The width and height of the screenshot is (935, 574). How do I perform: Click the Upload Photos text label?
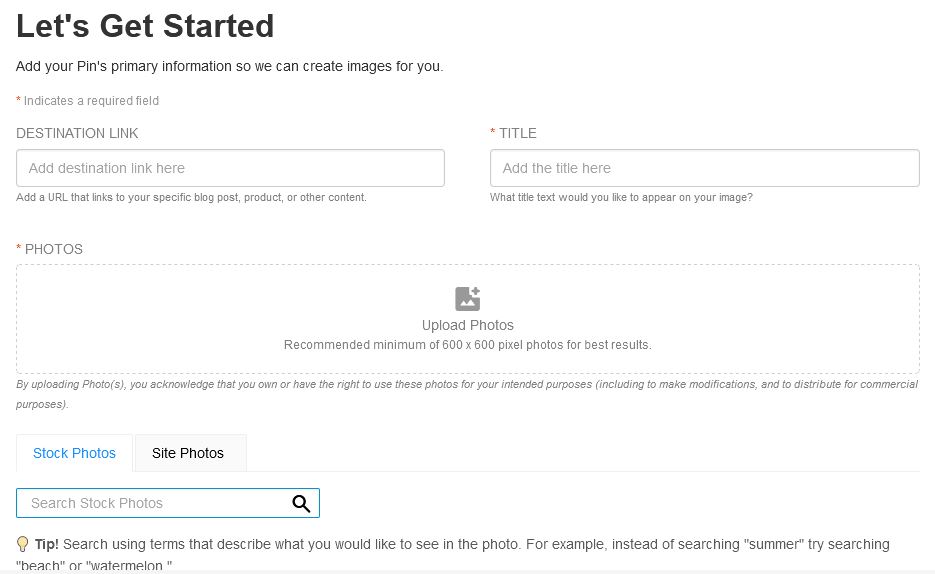(468, 325)
